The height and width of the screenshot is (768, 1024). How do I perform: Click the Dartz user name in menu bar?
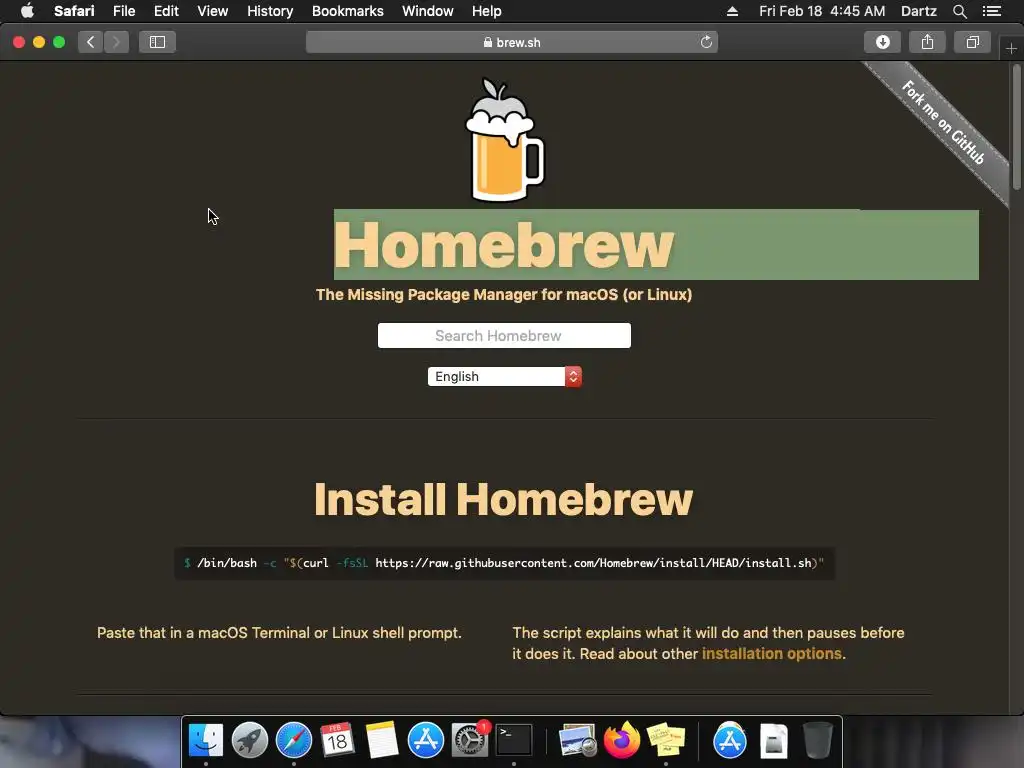pos(918,11)
